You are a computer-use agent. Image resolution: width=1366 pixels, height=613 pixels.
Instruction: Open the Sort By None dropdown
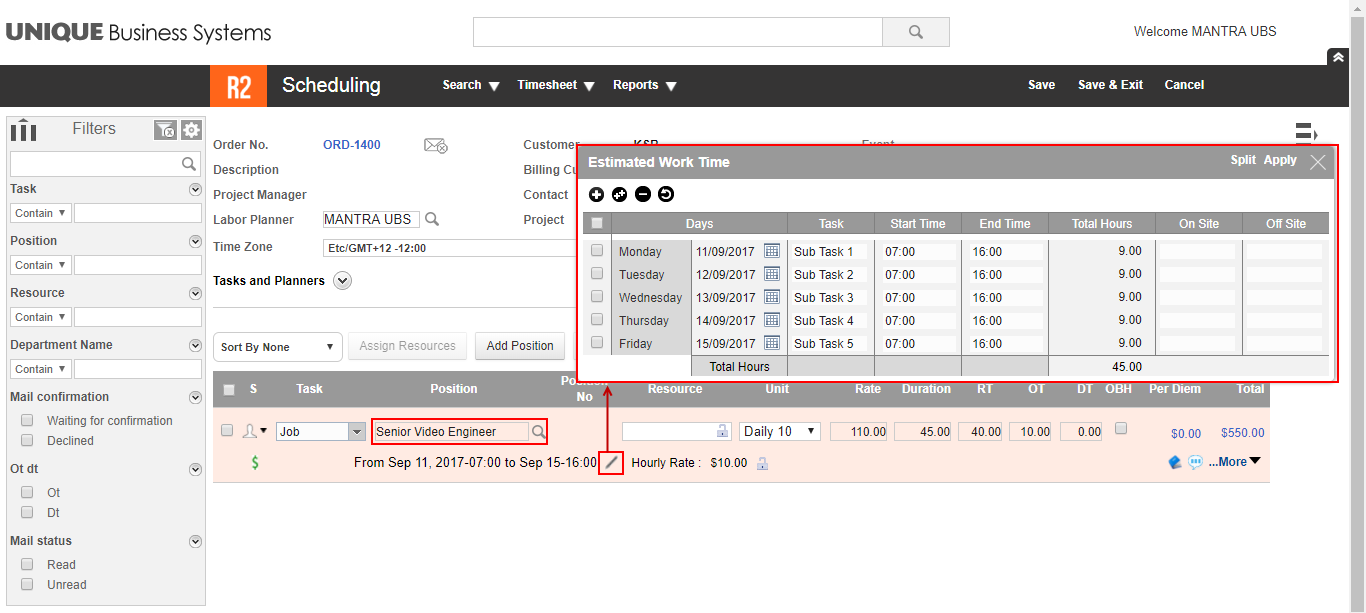click(x=277, y=347)
